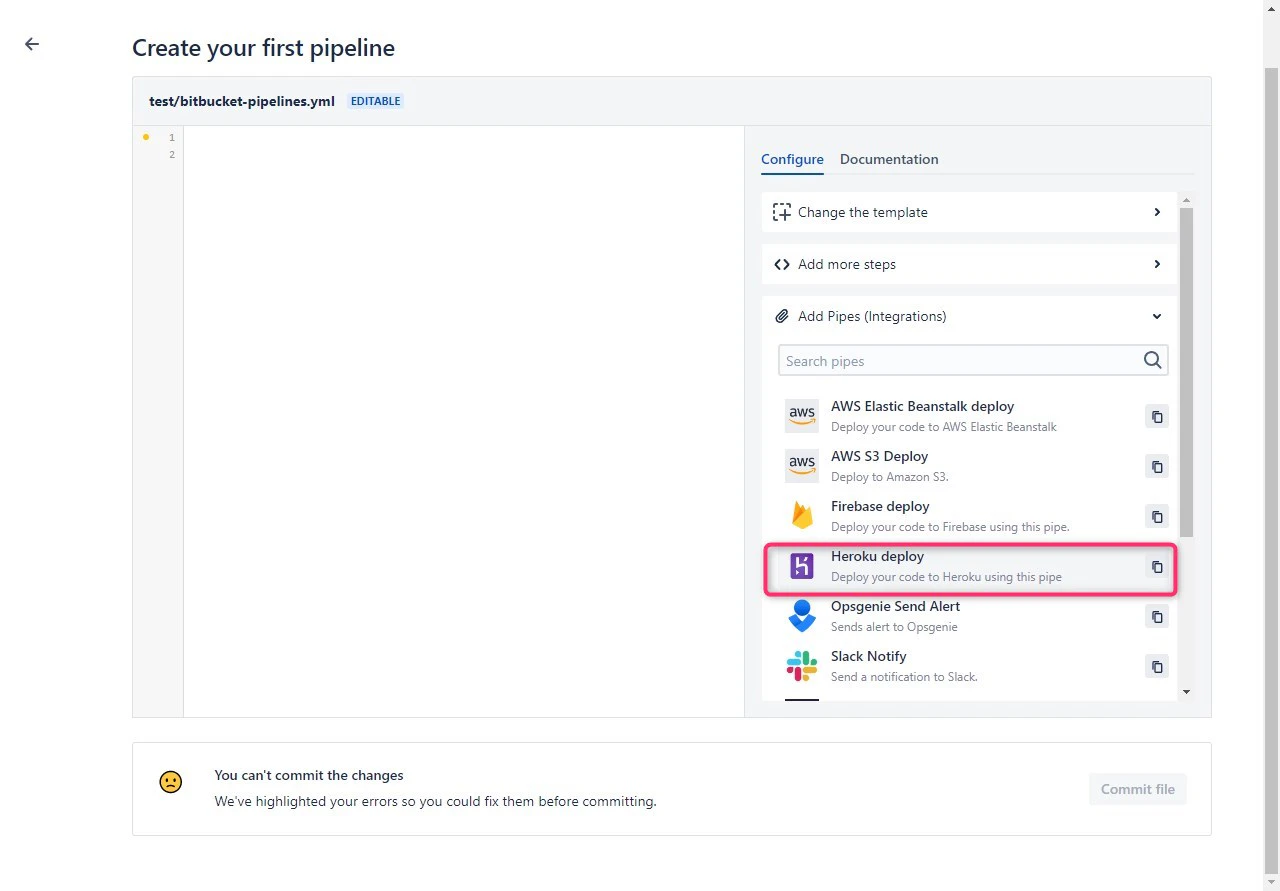Copy the AWS S3 Deploy pipe snippet
The image size is (1280, 891).
(x=1157, y=467)
